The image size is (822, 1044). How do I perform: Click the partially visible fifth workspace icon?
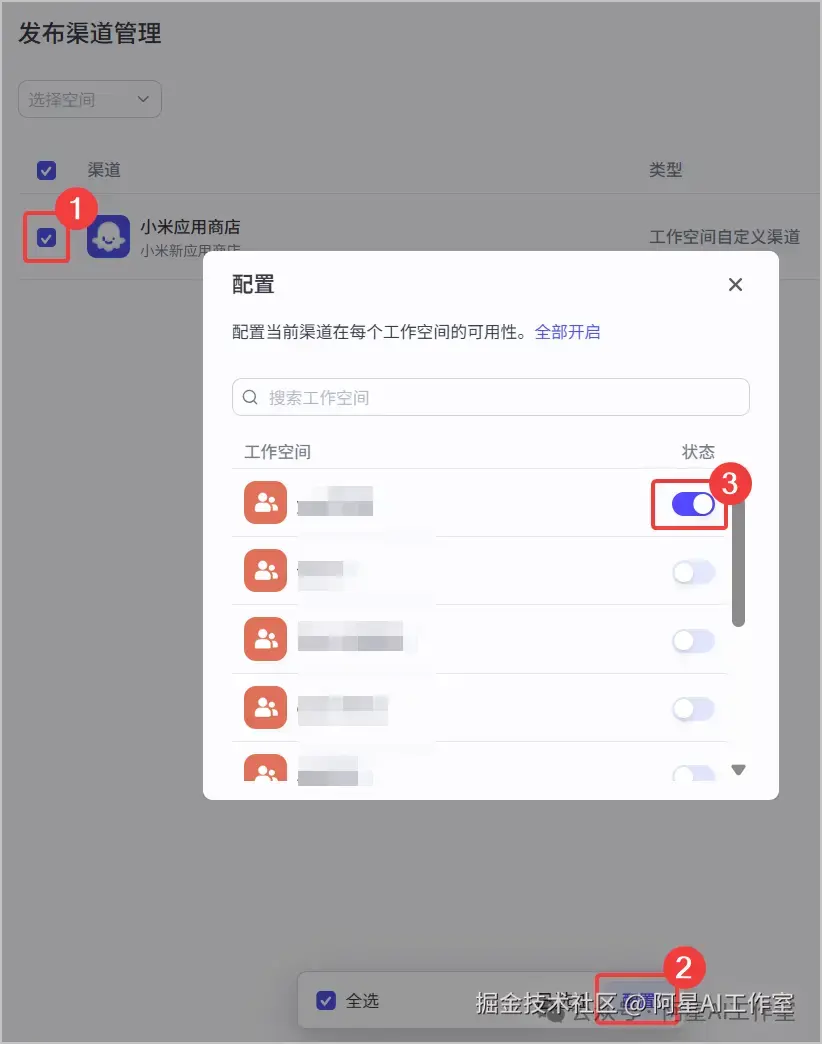point(266,768)
